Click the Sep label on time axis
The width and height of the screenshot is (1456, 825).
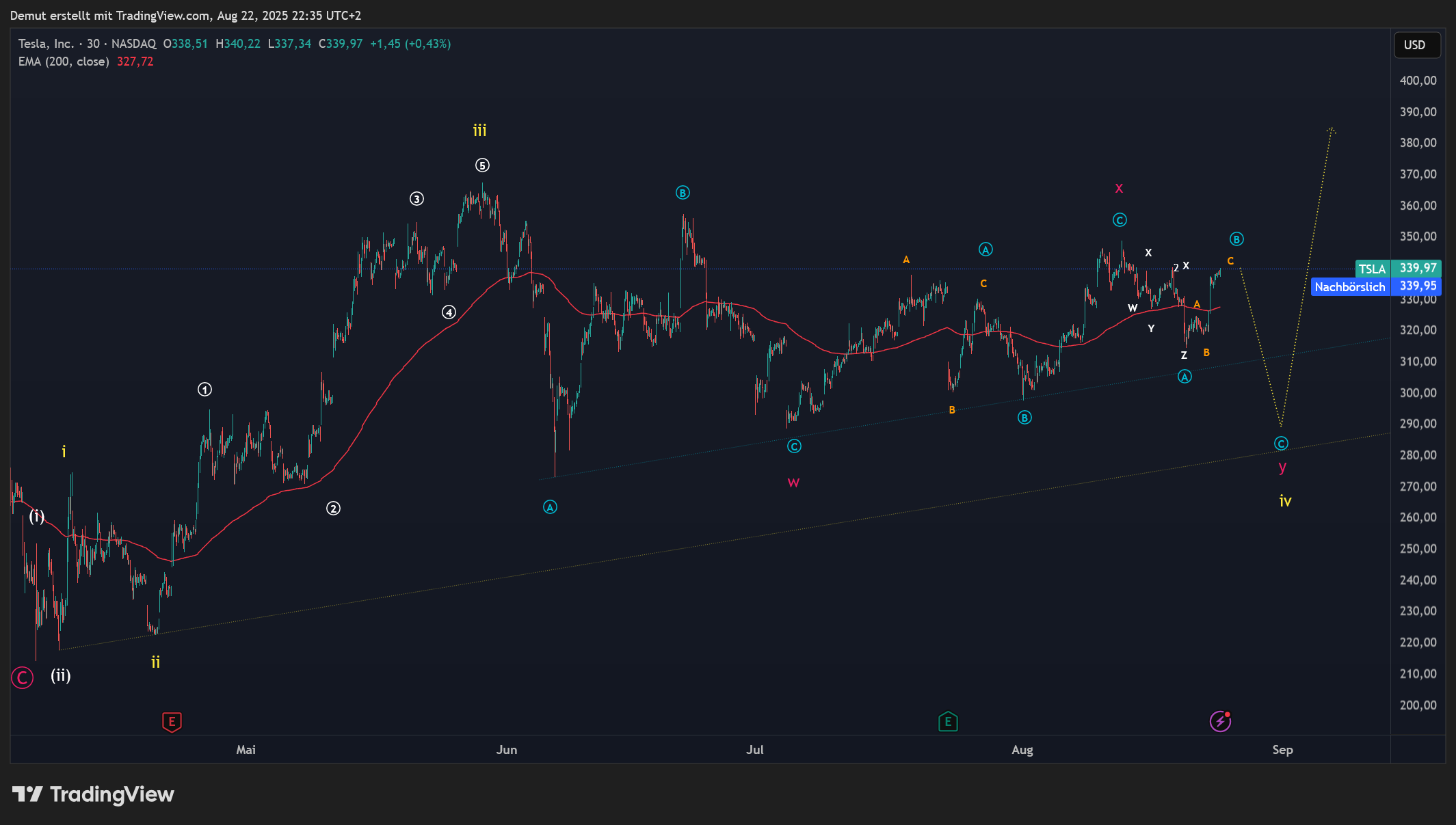[x=1282, y=750]
